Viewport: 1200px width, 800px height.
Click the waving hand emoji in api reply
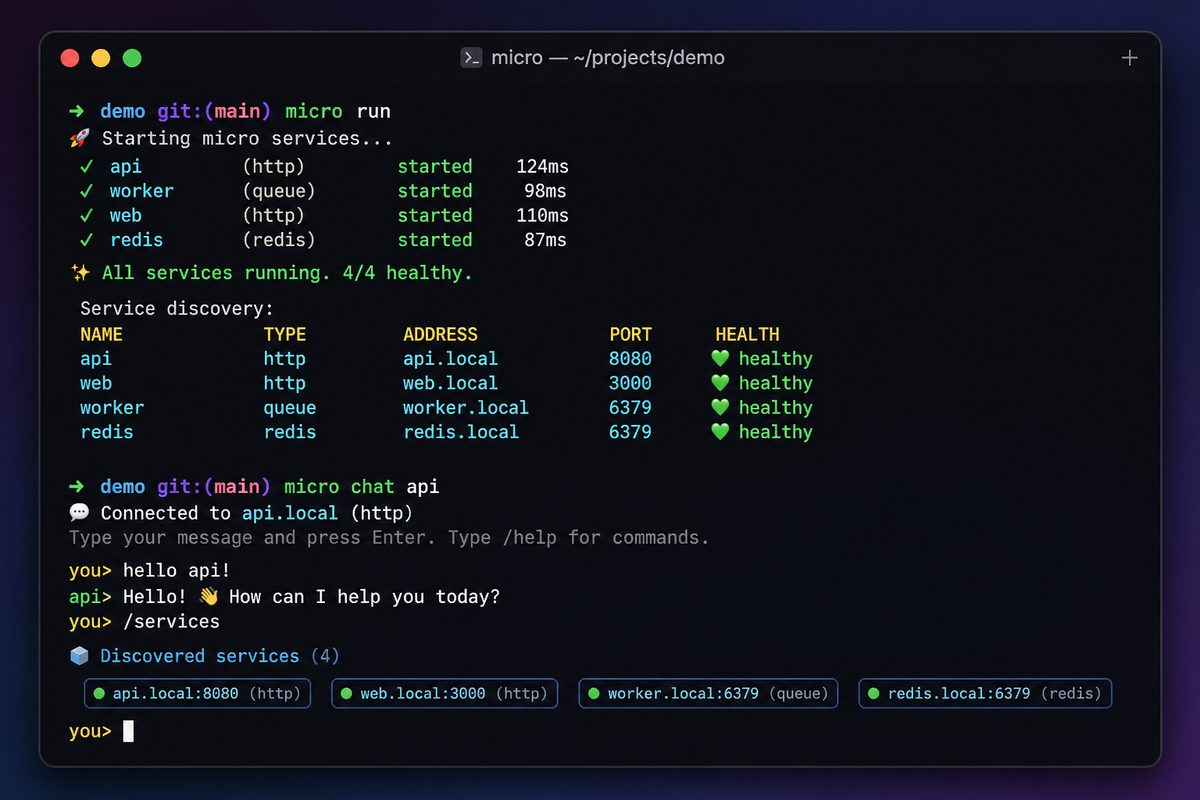point(208,597)
